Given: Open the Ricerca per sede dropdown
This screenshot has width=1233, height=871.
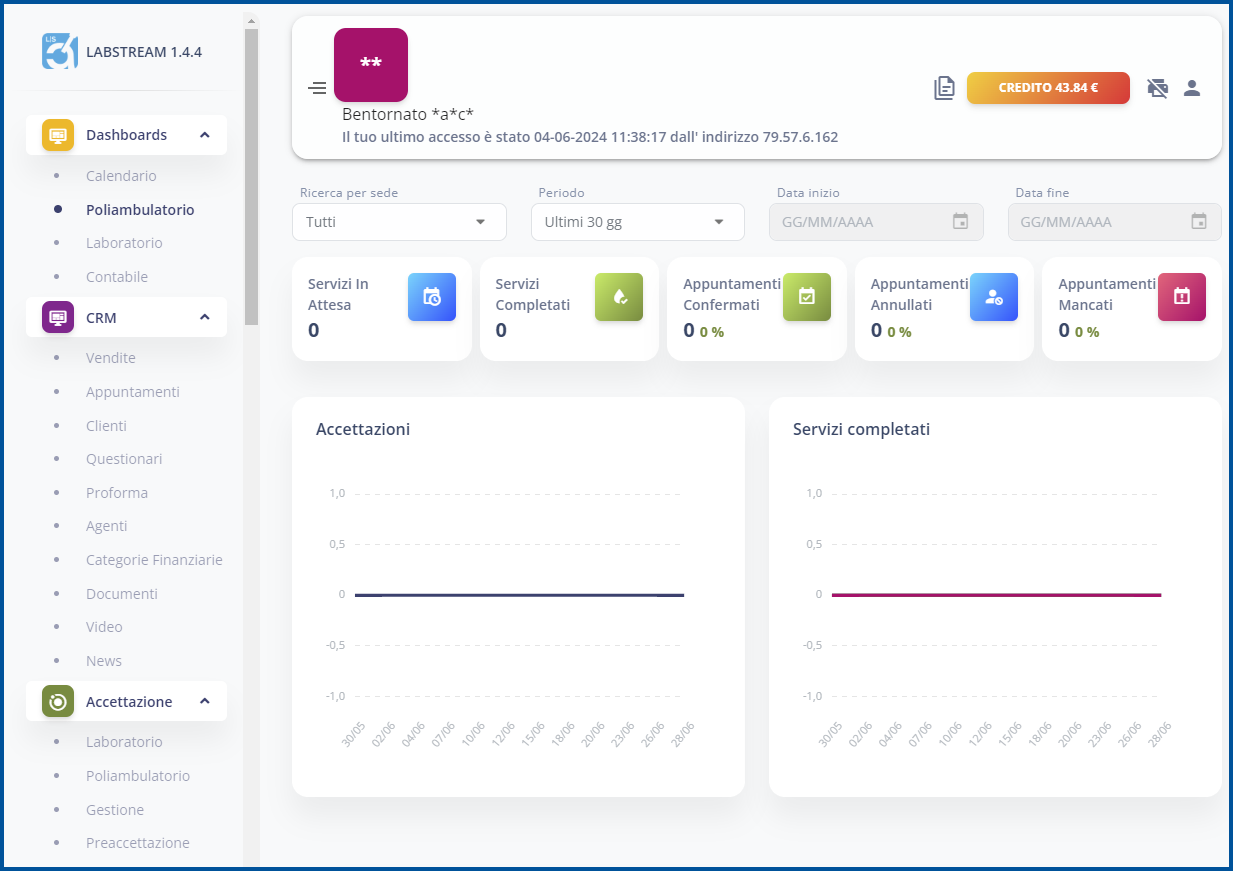Looking at the screenshot, I should (399, 222).
